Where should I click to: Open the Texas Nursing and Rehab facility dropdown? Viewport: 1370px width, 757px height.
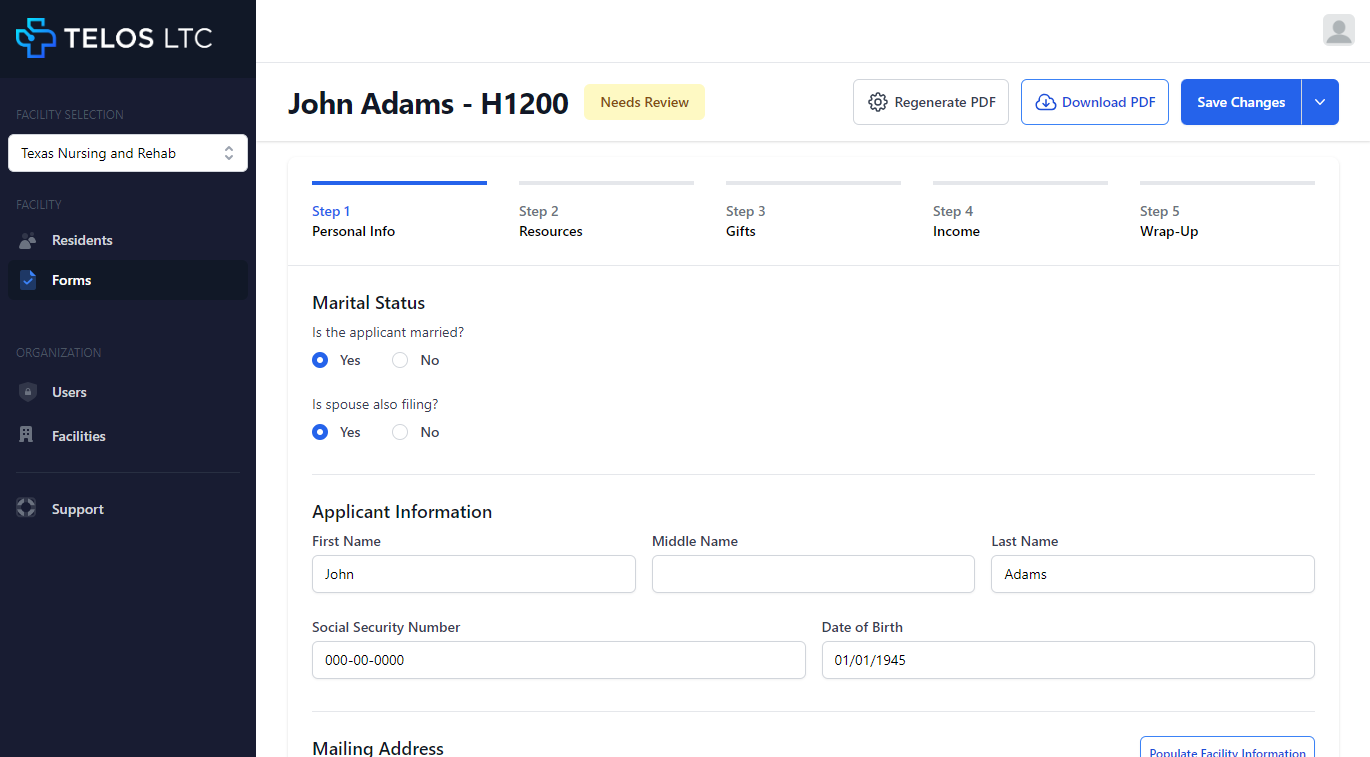pos(128,153)
